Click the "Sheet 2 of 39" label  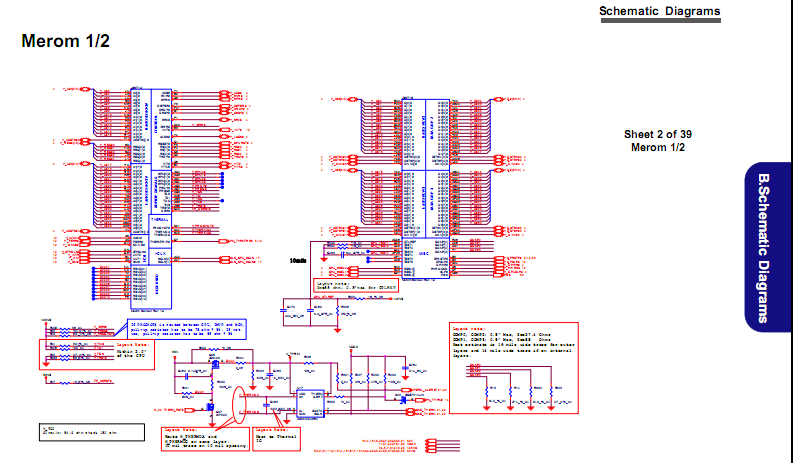point(657,134)
